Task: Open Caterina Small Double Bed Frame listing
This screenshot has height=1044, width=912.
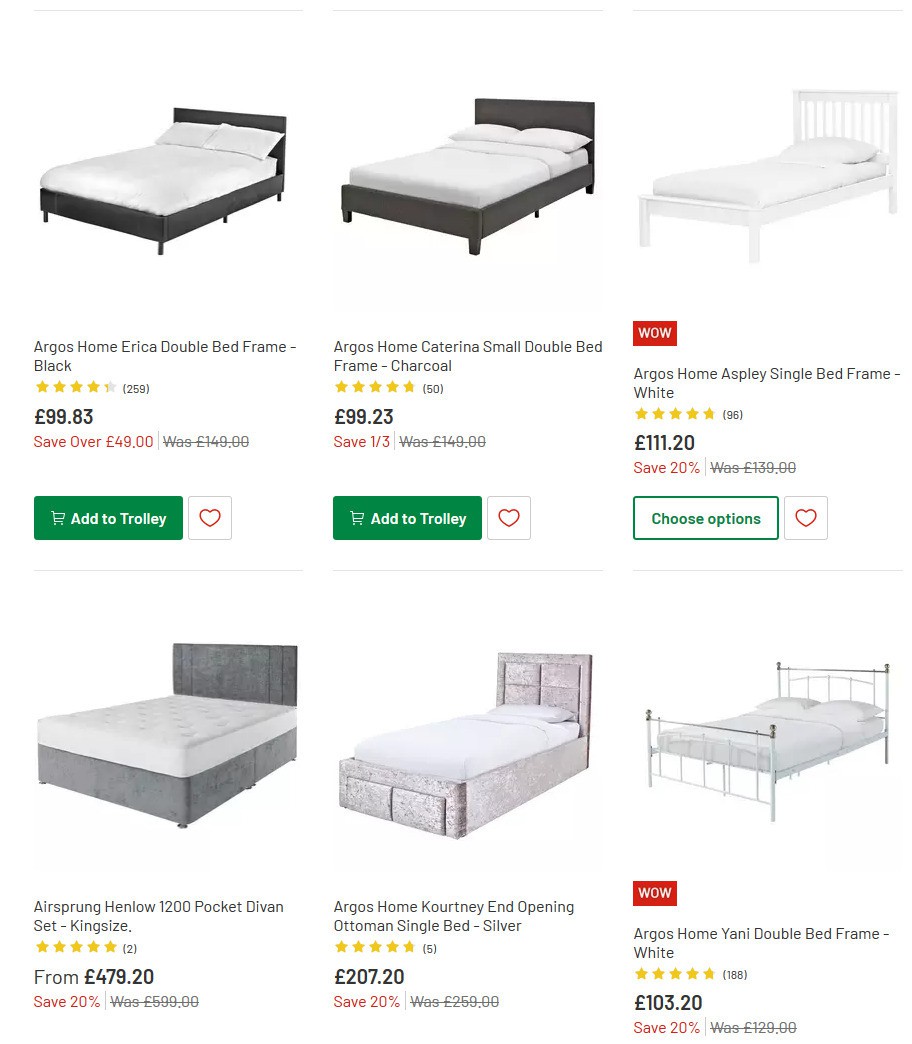Action: (x=468, y=356)
